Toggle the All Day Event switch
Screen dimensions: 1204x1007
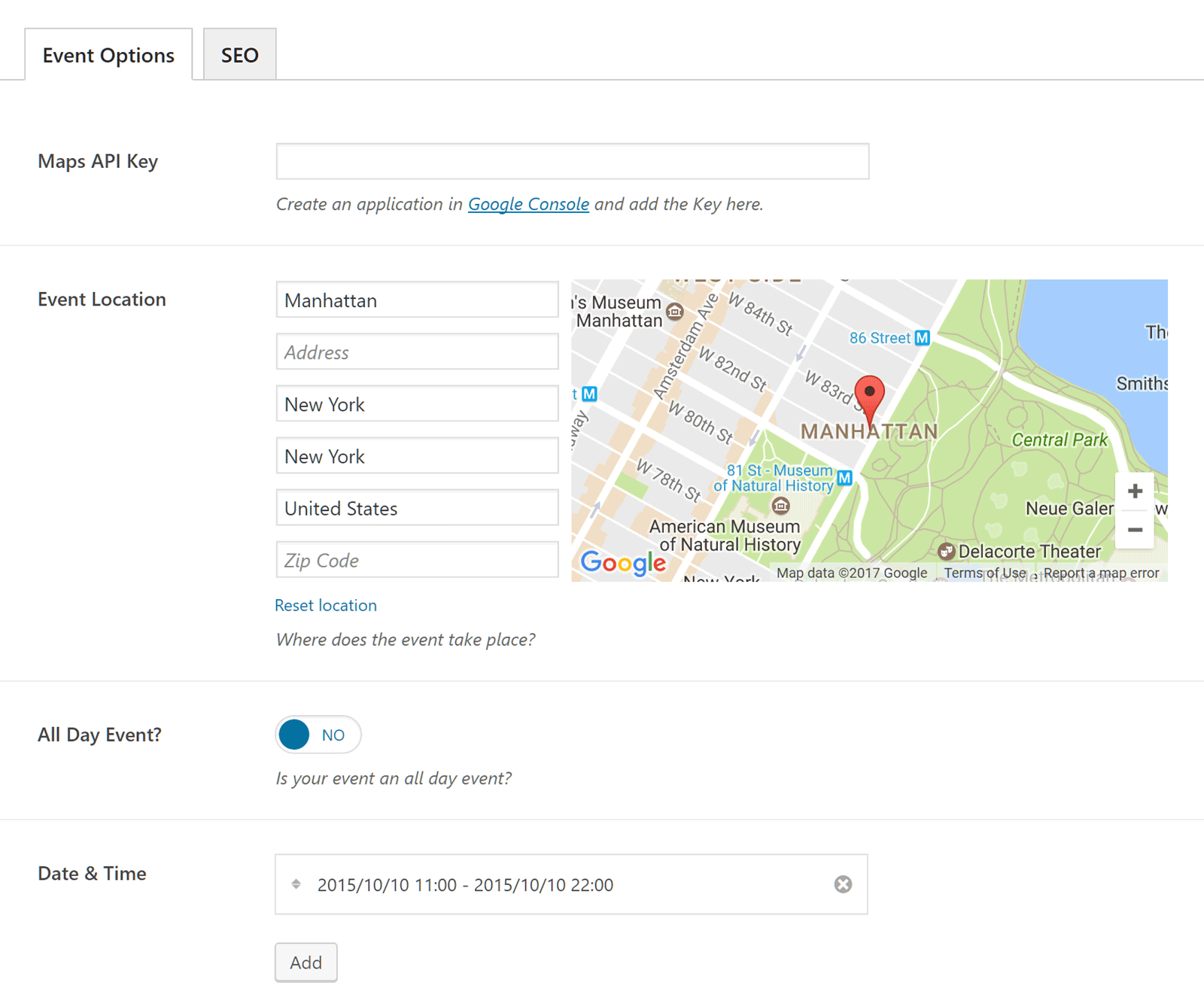(x=318, y=735)
